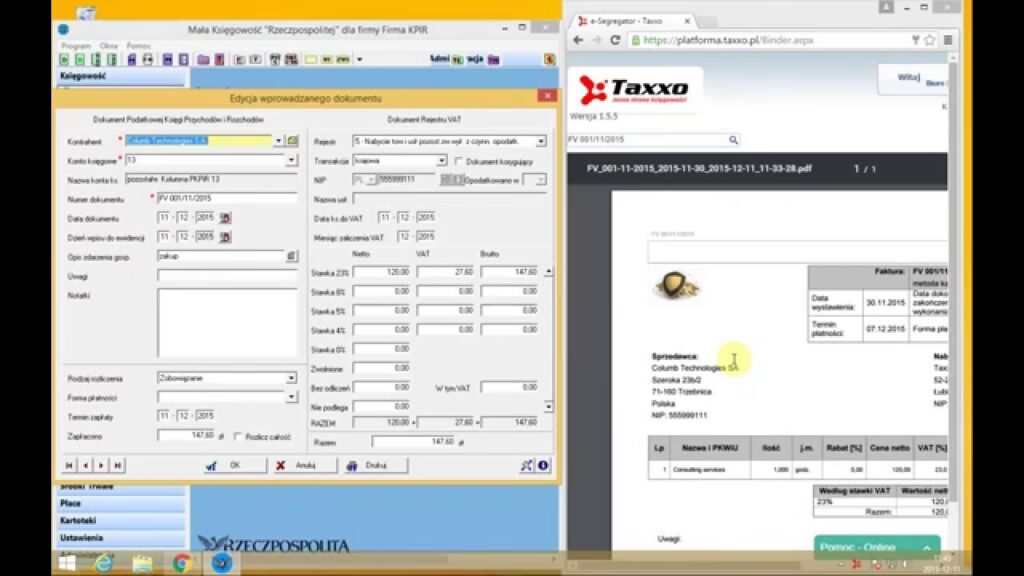Open calendar picker for Dzień wpisu do ewidencji
1024x576 pixels.
point(225,237)
